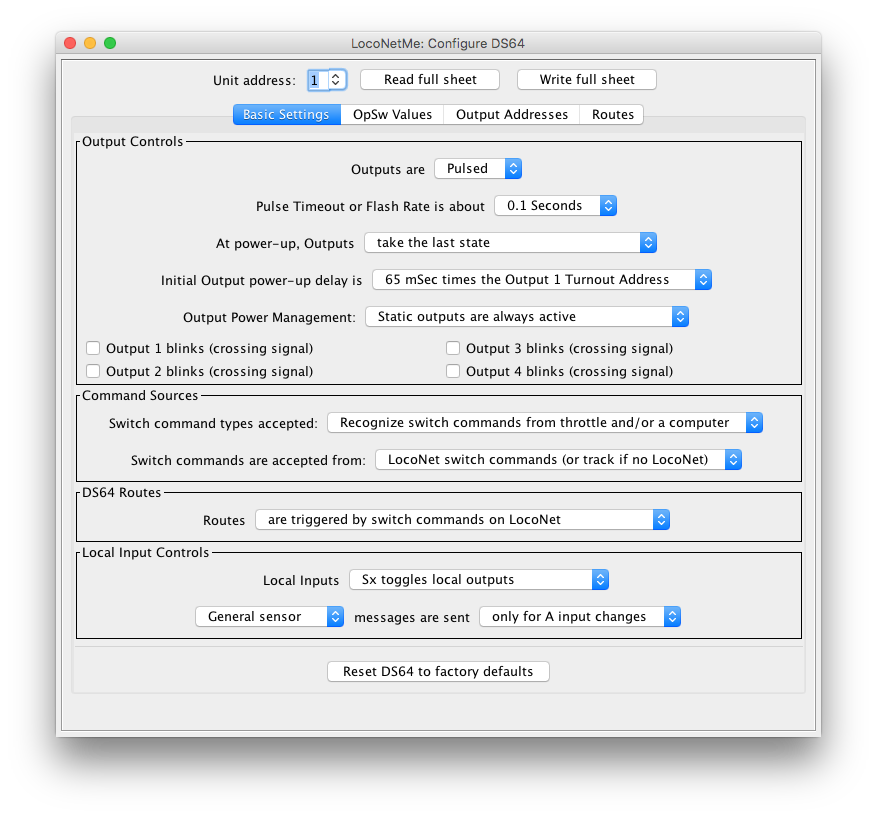Click Read full sheet button
This screenshot has height=817, width=877.
point(430,79)
